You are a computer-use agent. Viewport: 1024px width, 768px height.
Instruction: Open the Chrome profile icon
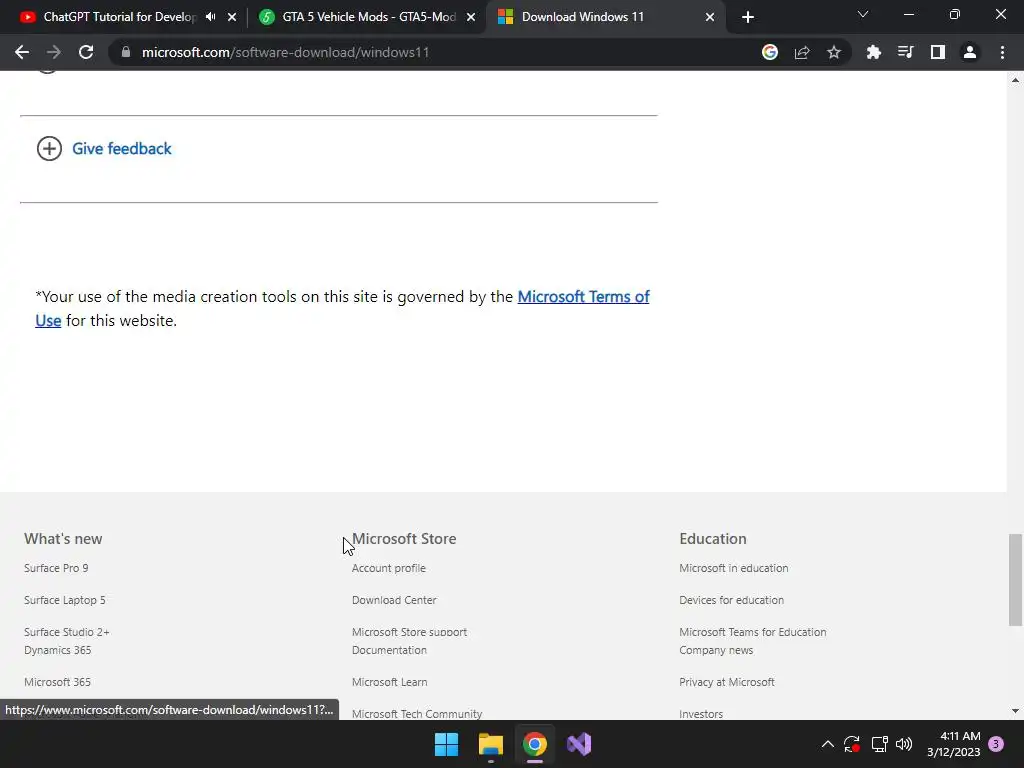[x=970, y=52]
